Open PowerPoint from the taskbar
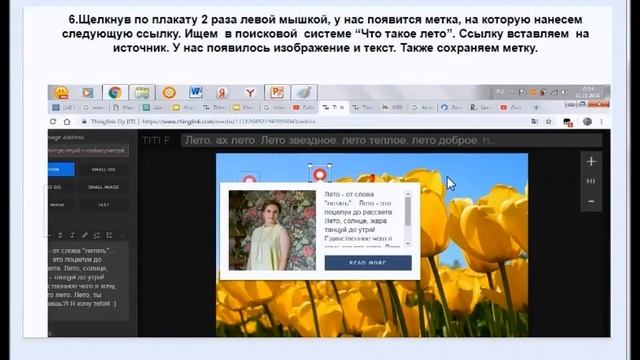Viewport: 640px width, 360px height. pyautogui.click(x=277, y=93)
